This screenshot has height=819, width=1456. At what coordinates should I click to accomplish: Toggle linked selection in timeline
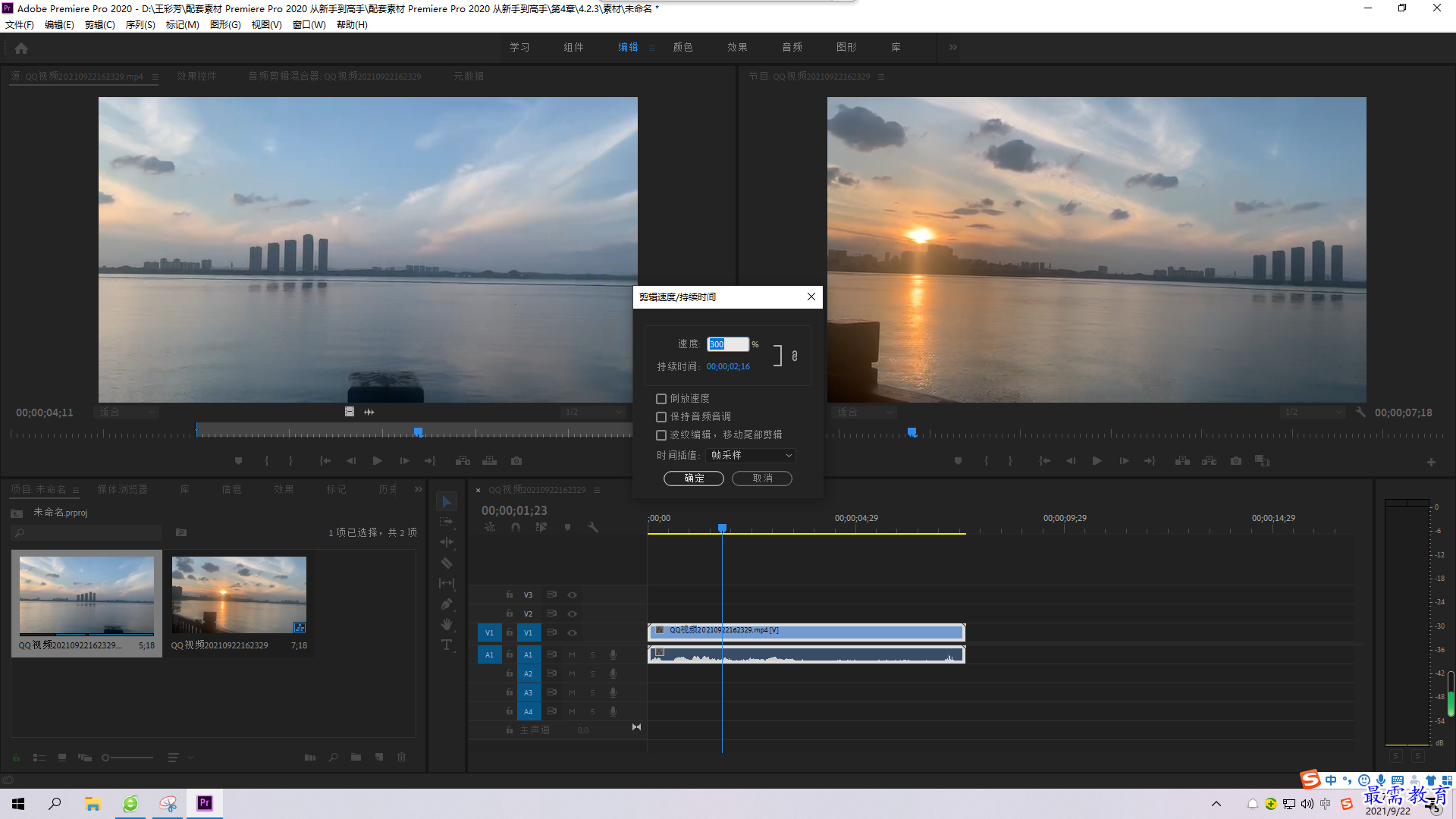[x=541, y=527]
